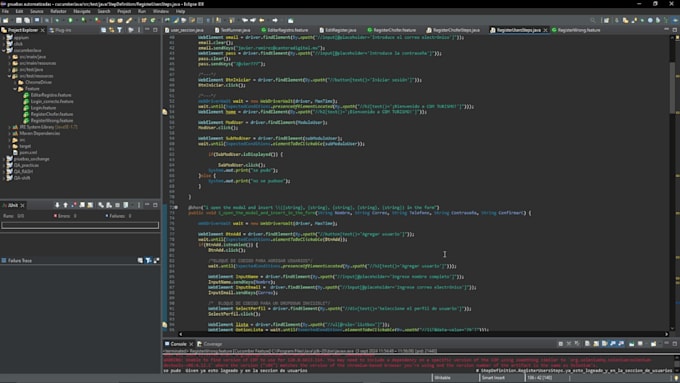Image resolution: width=680 pixels, height=383 pixels.
Task: Click the Save All toolbar icon
Action: pyautogui.click(x=27, y=20)
